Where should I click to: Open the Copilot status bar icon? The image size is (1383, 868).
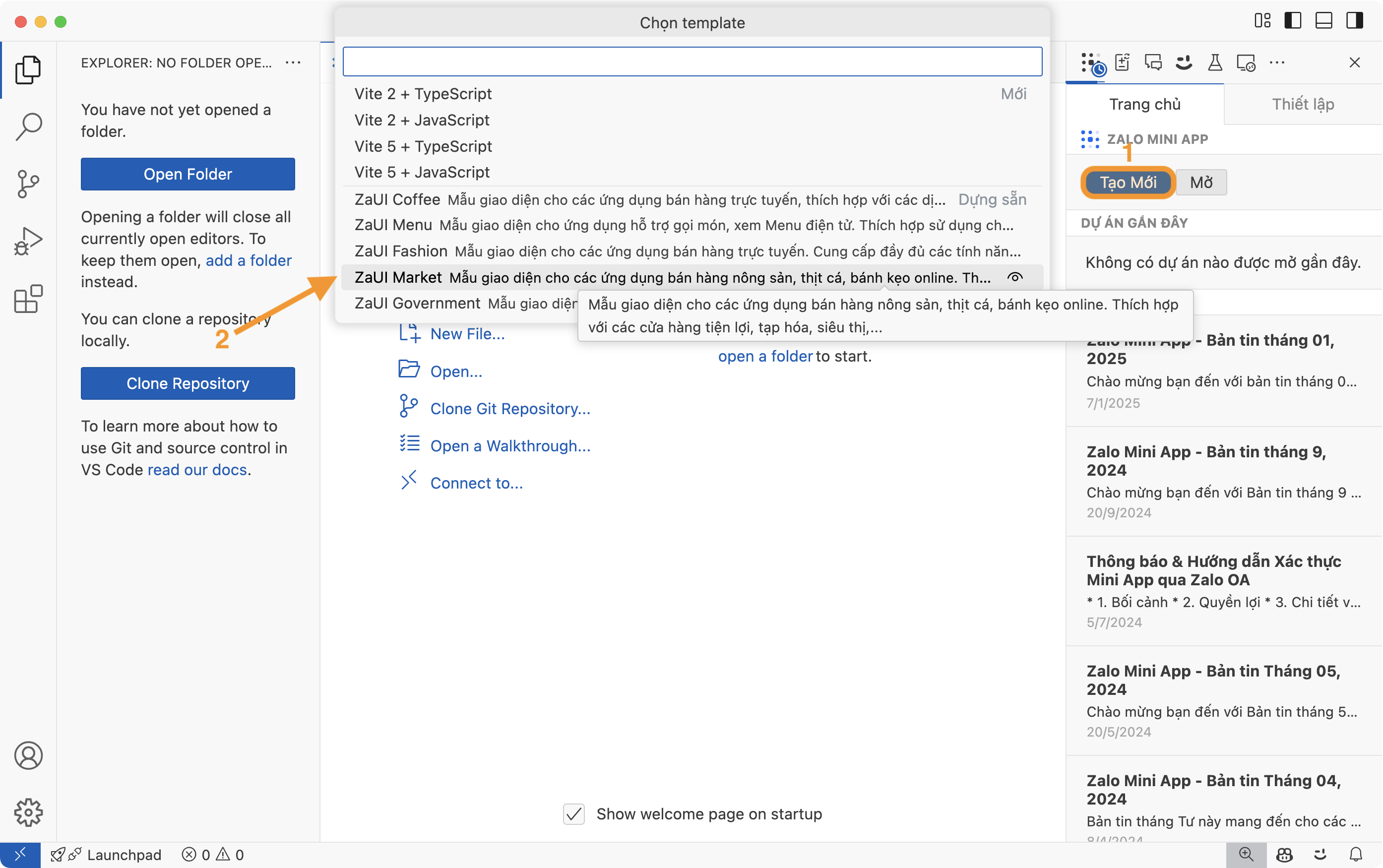click(x=1284, y=855)
